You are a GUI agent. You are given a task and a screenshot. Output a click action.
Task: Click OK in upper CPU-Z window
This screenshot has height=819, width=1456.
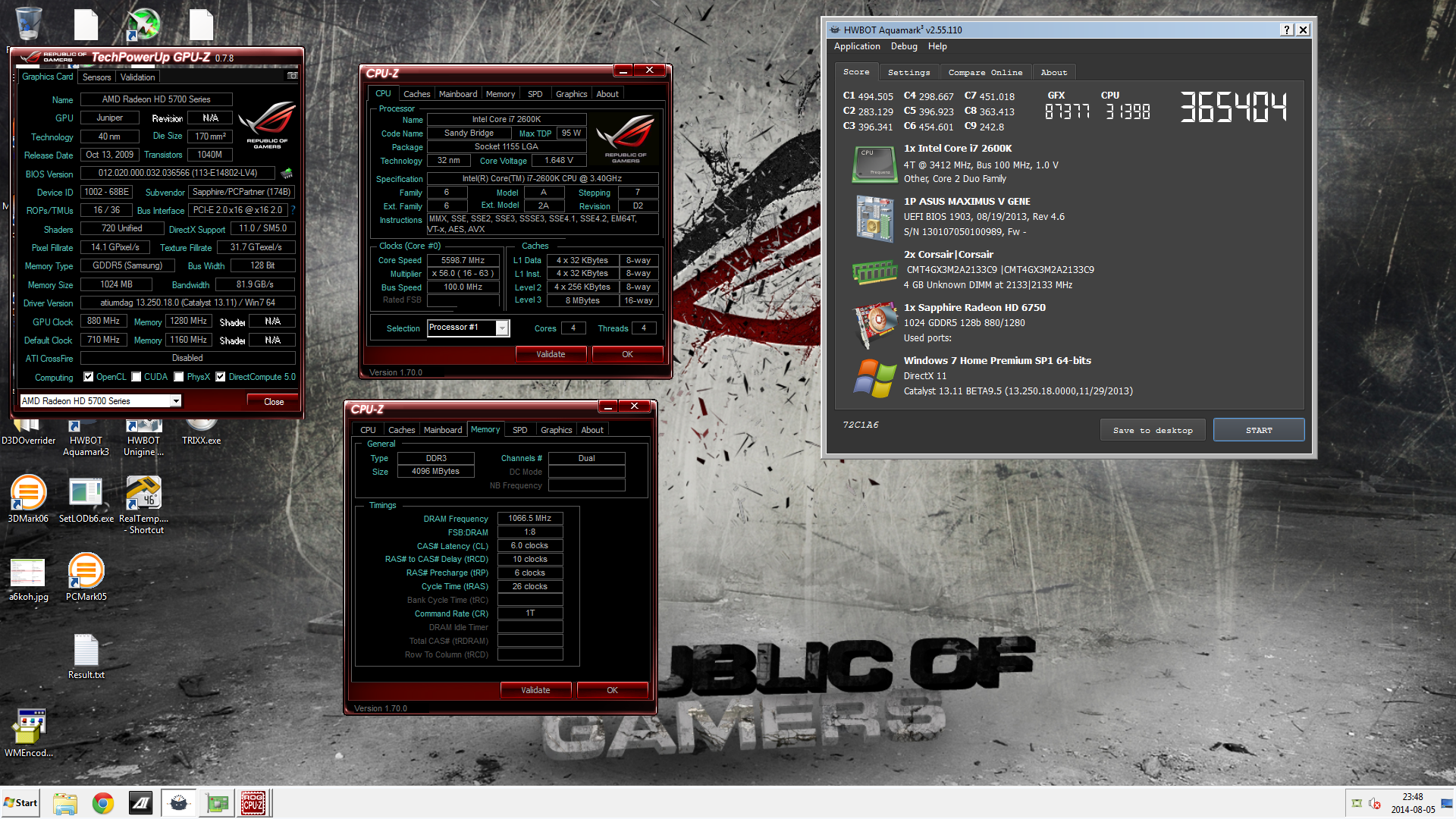(627, 354)
